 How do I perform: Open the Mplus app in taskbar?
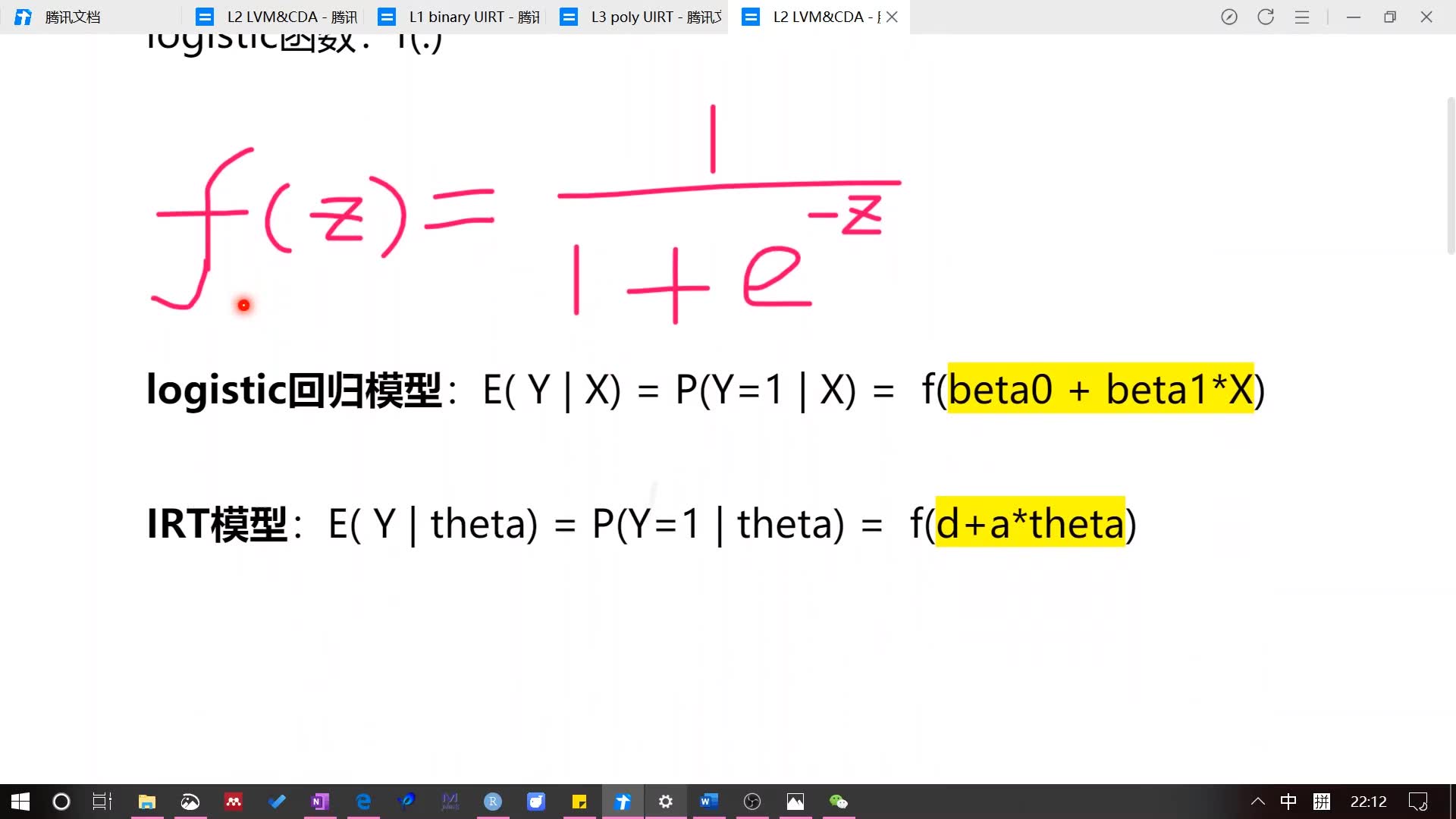pos(450,802)
